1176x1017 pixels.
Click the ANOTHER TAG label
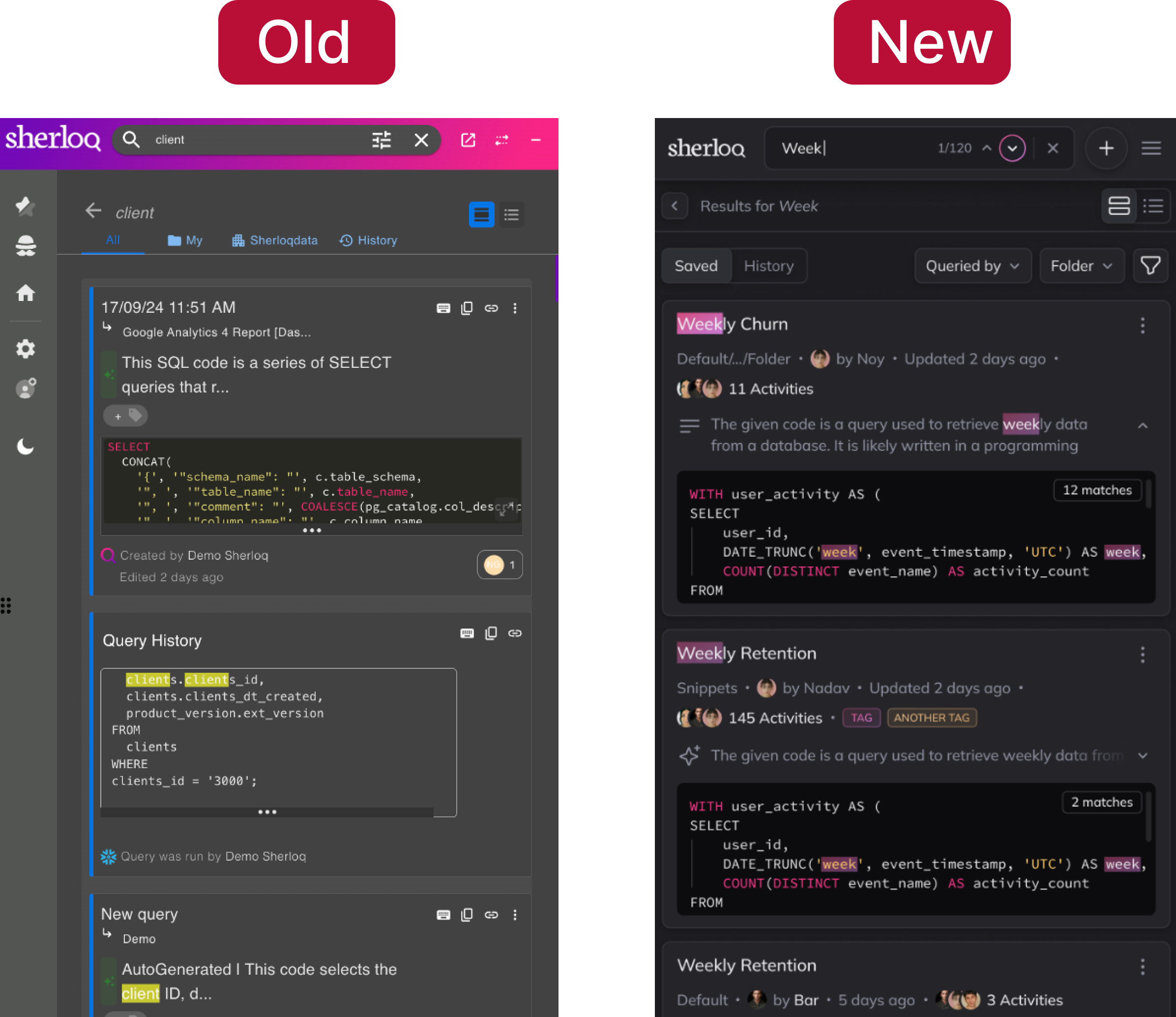[931, 718]
